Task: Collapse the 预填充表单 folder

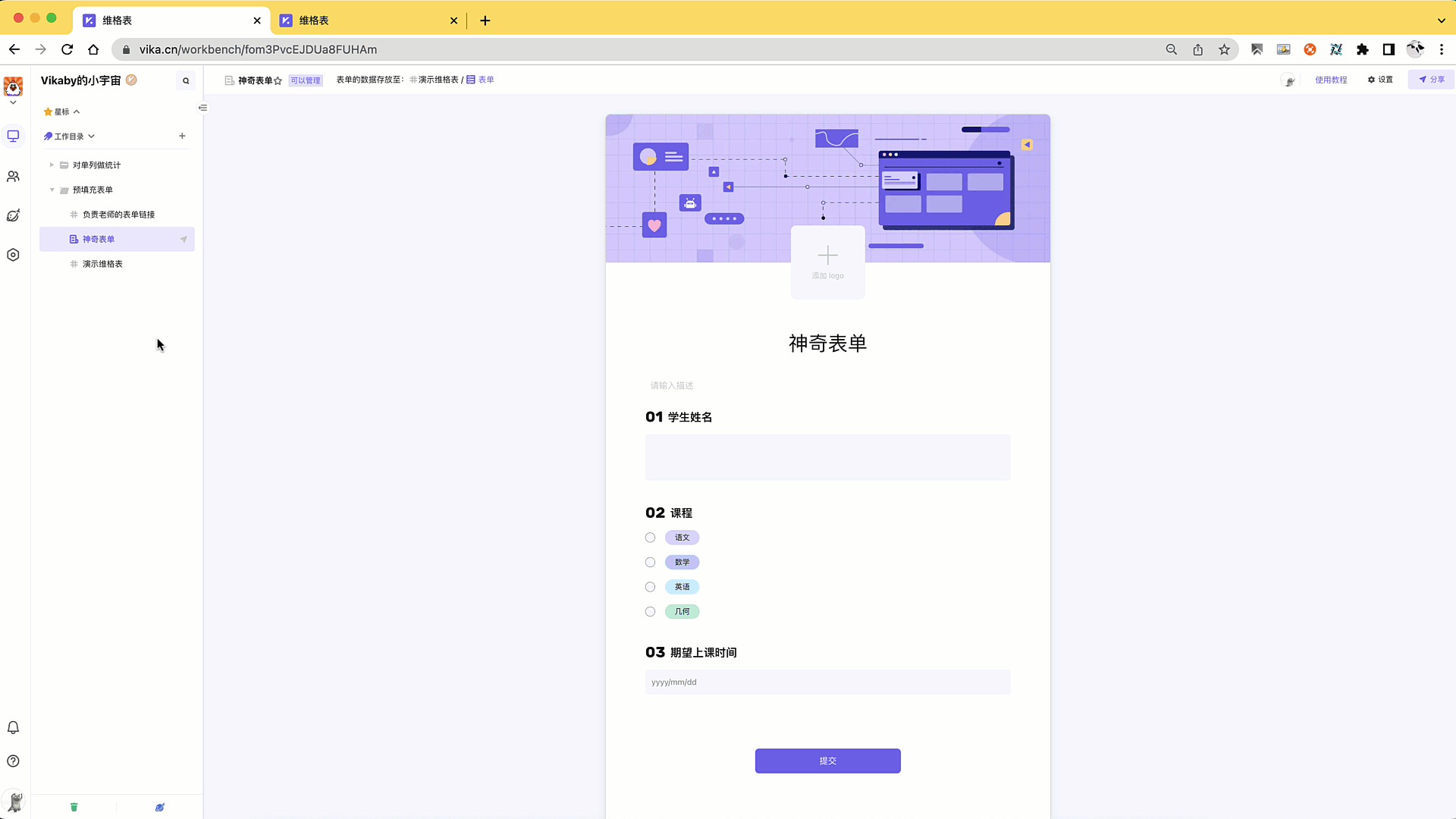Action: pos(52,190)
